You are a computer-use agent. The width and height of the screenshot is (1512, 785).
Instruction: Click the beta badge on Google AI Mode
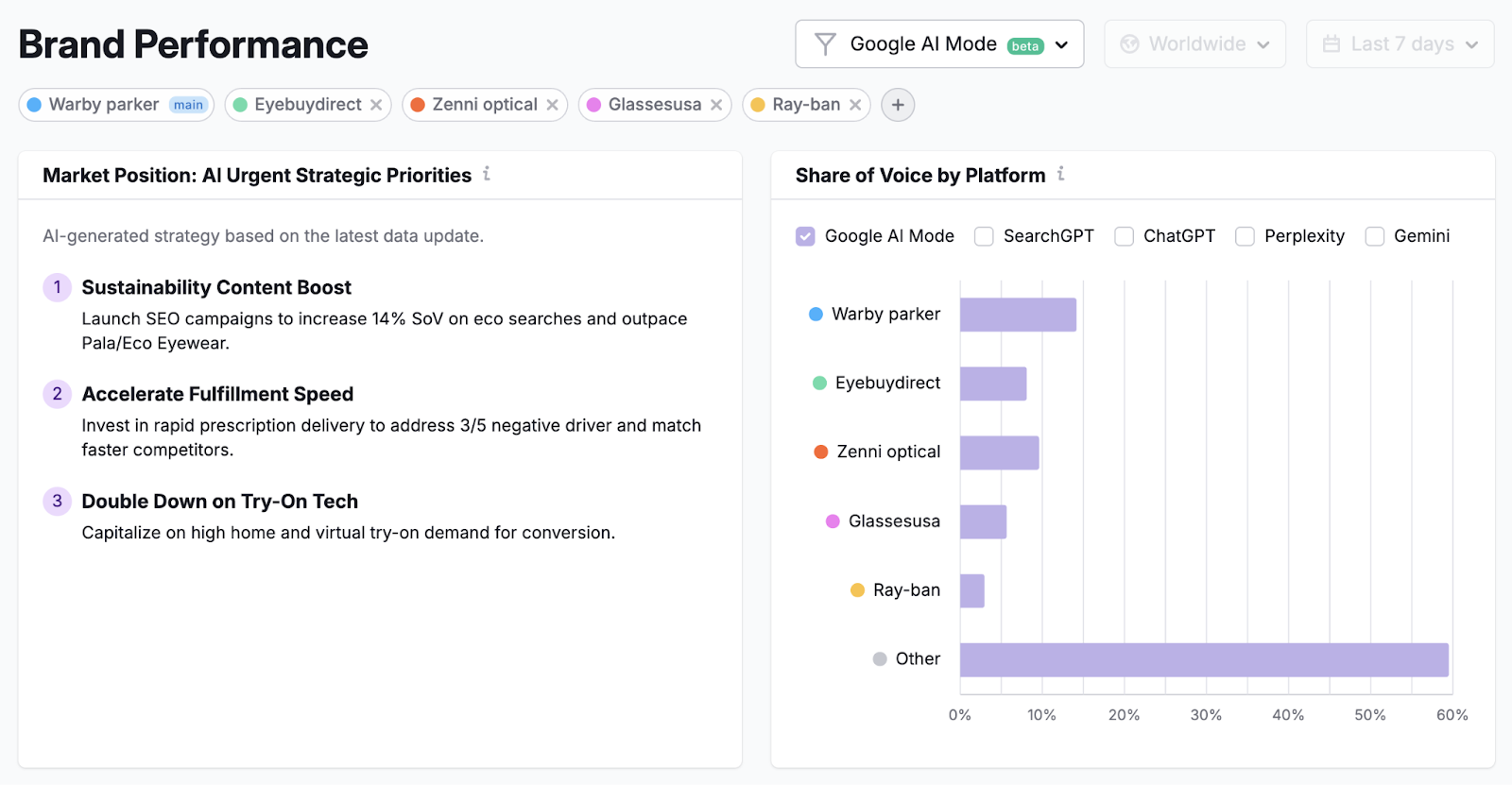coord(1025,46)
